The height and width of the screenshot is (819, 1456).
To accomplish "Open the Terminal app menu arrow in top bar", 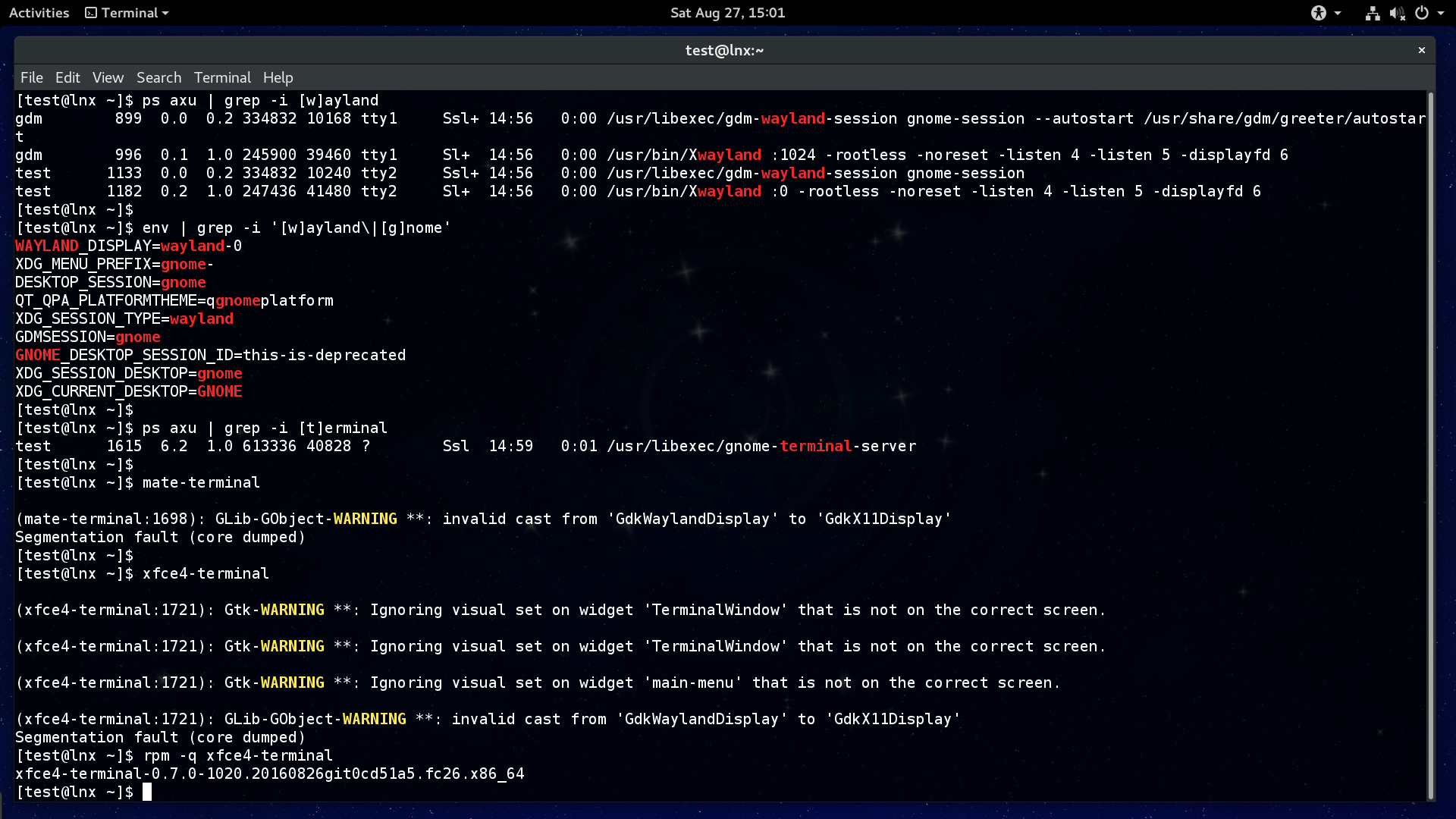I will coord(165,13).
